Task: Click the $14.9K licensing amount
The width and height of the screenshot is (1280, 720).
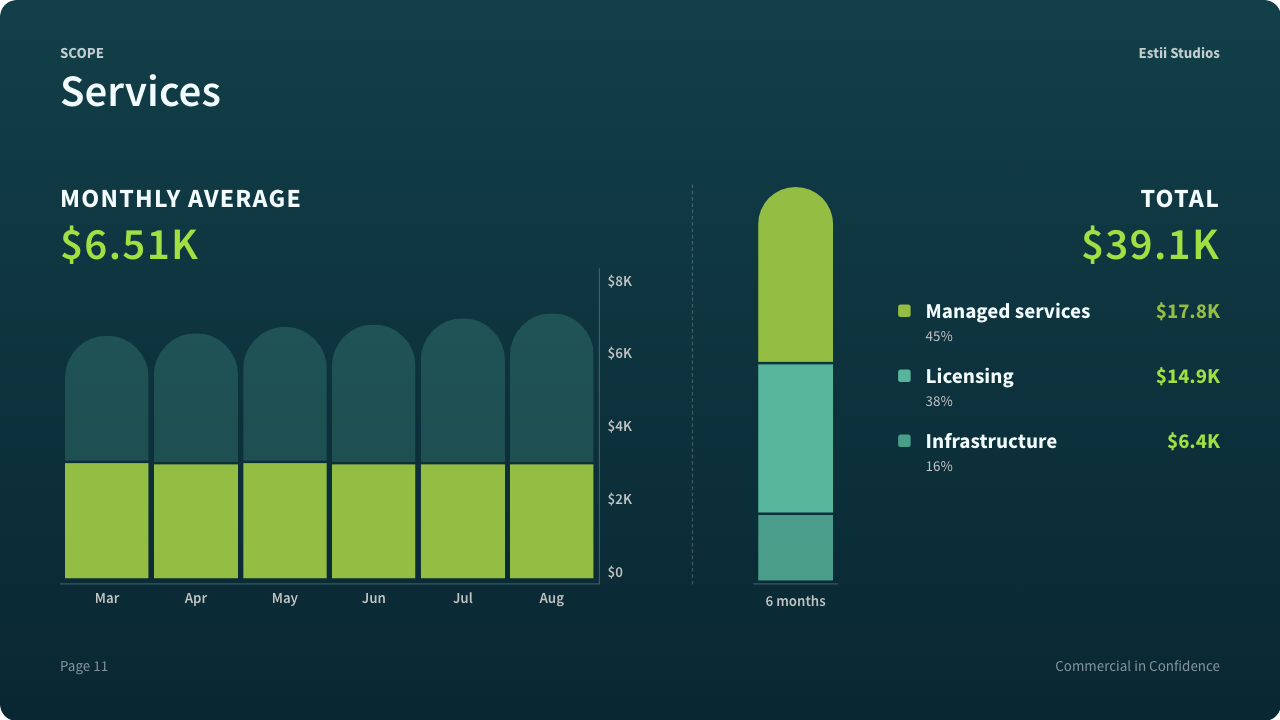Action: (x=1188, y=376)
